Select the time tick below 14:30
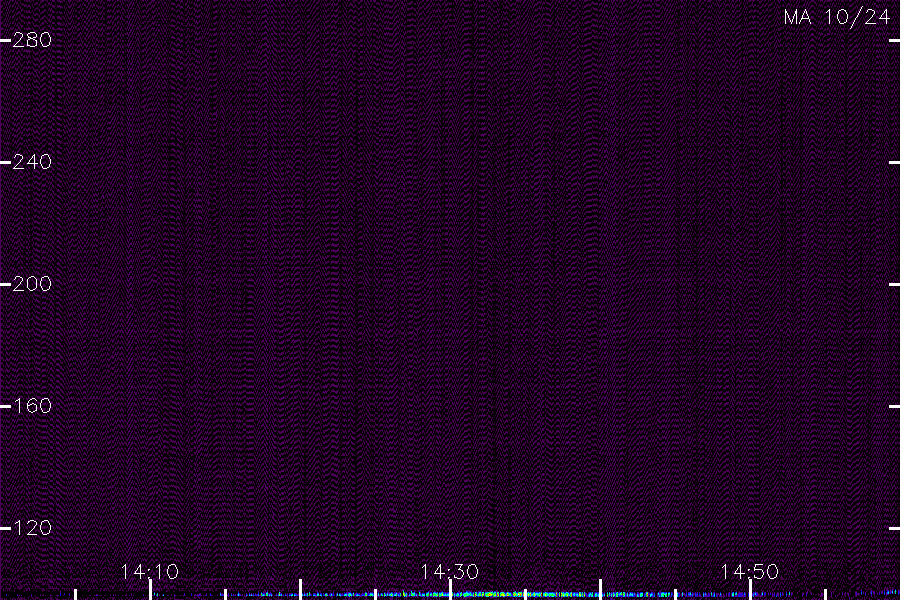This screenshot has height=600, width=900. [451, 590]
